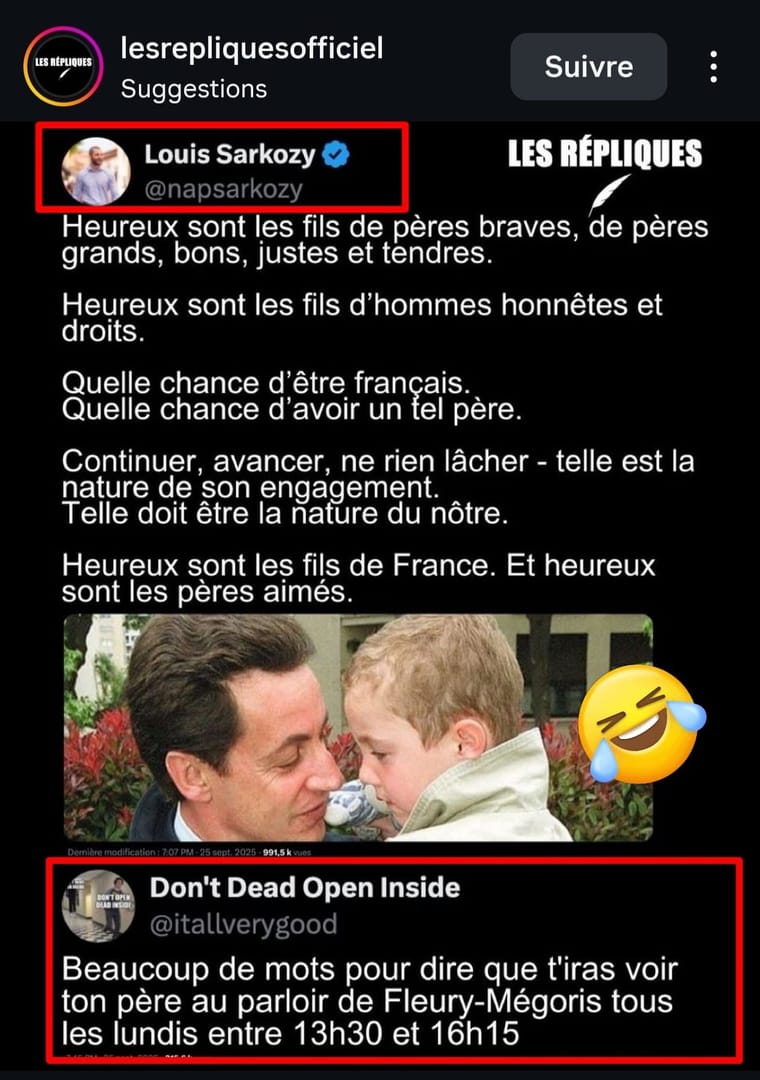Click the LES RÉPLIQUES watermark logo
The width and height of the screenshot is (760, 1080).
pyautogui.click(x=605, y=154)
